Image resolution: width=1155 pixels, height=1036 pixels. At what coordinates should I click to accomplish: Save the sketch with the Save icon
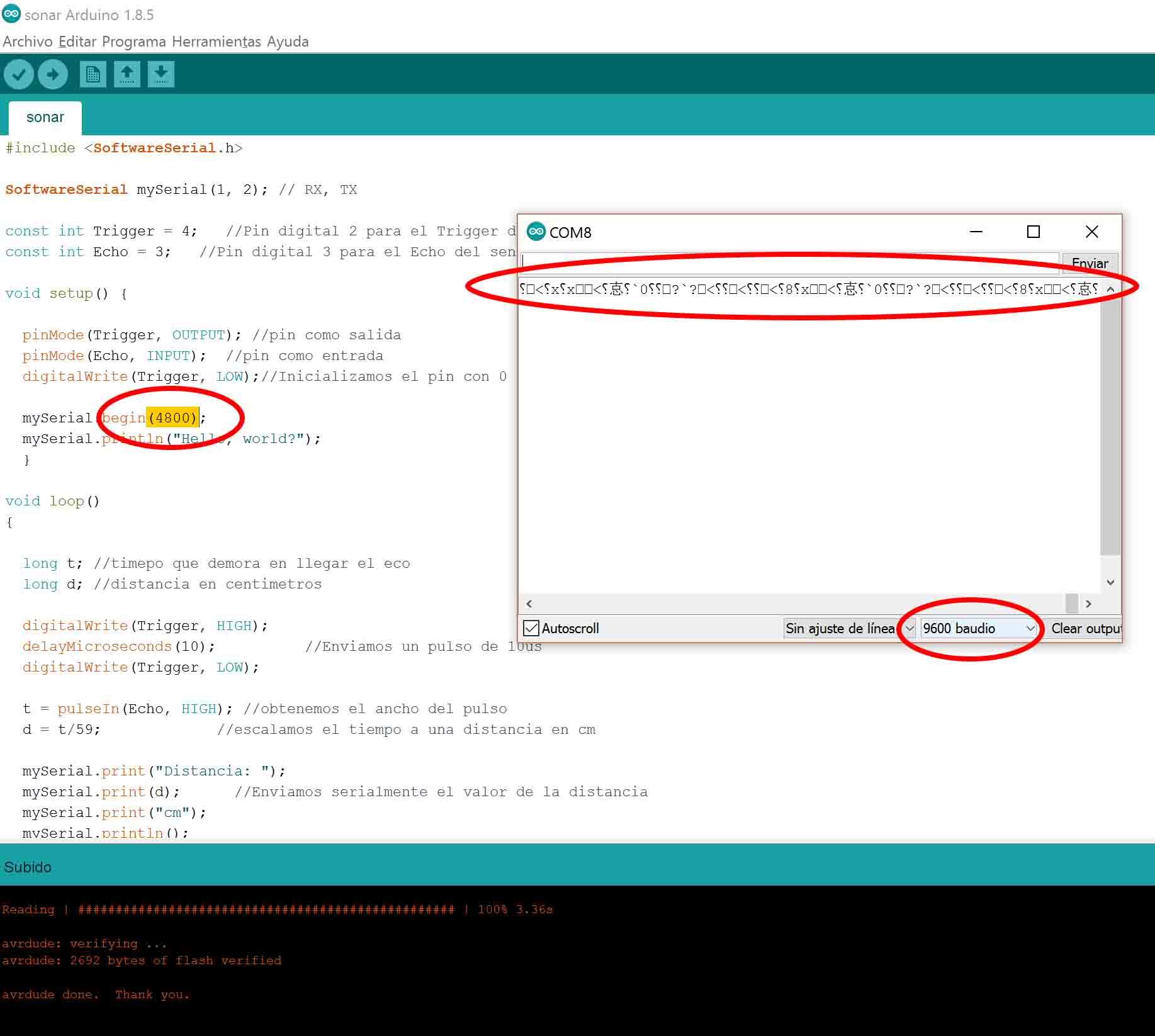161,74
